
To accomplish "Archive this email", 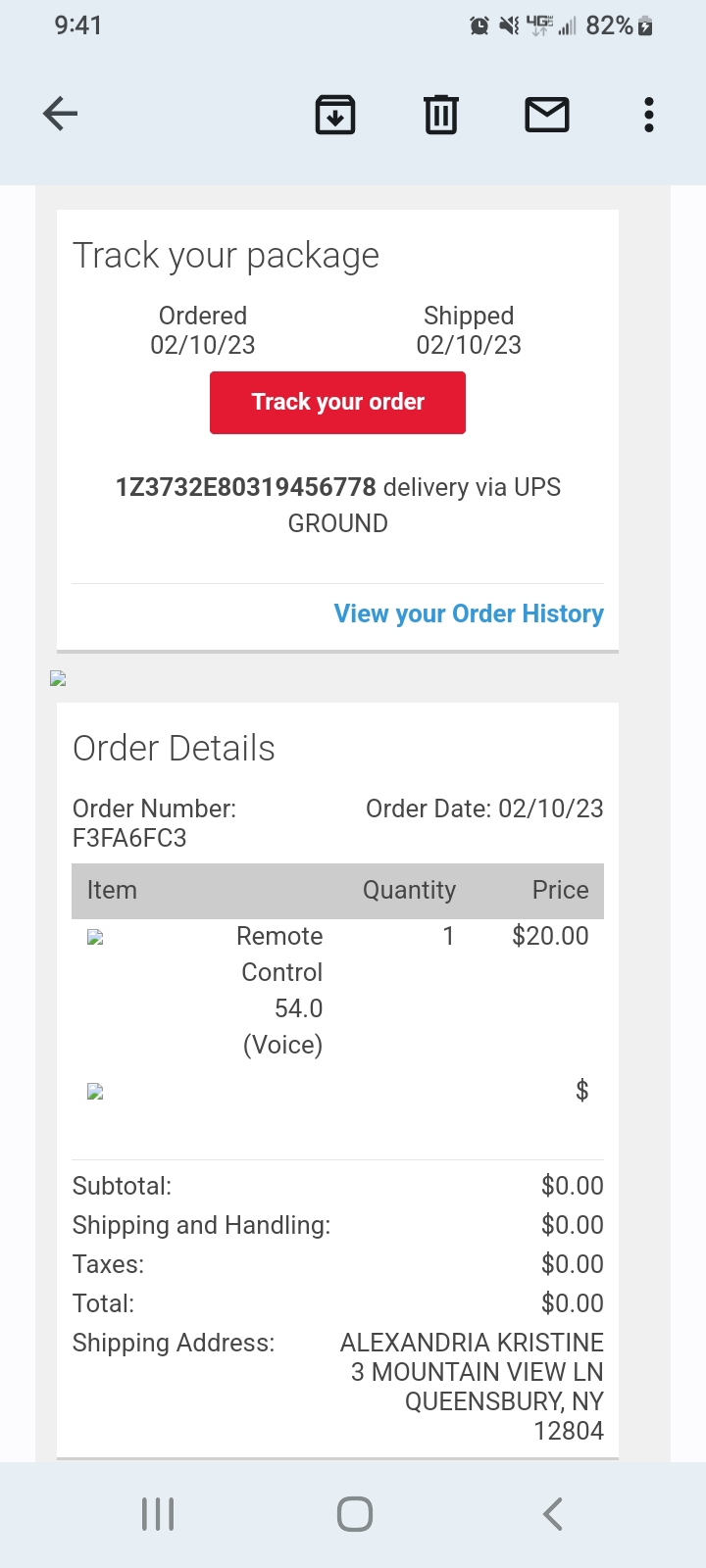I will coord(335,115).
